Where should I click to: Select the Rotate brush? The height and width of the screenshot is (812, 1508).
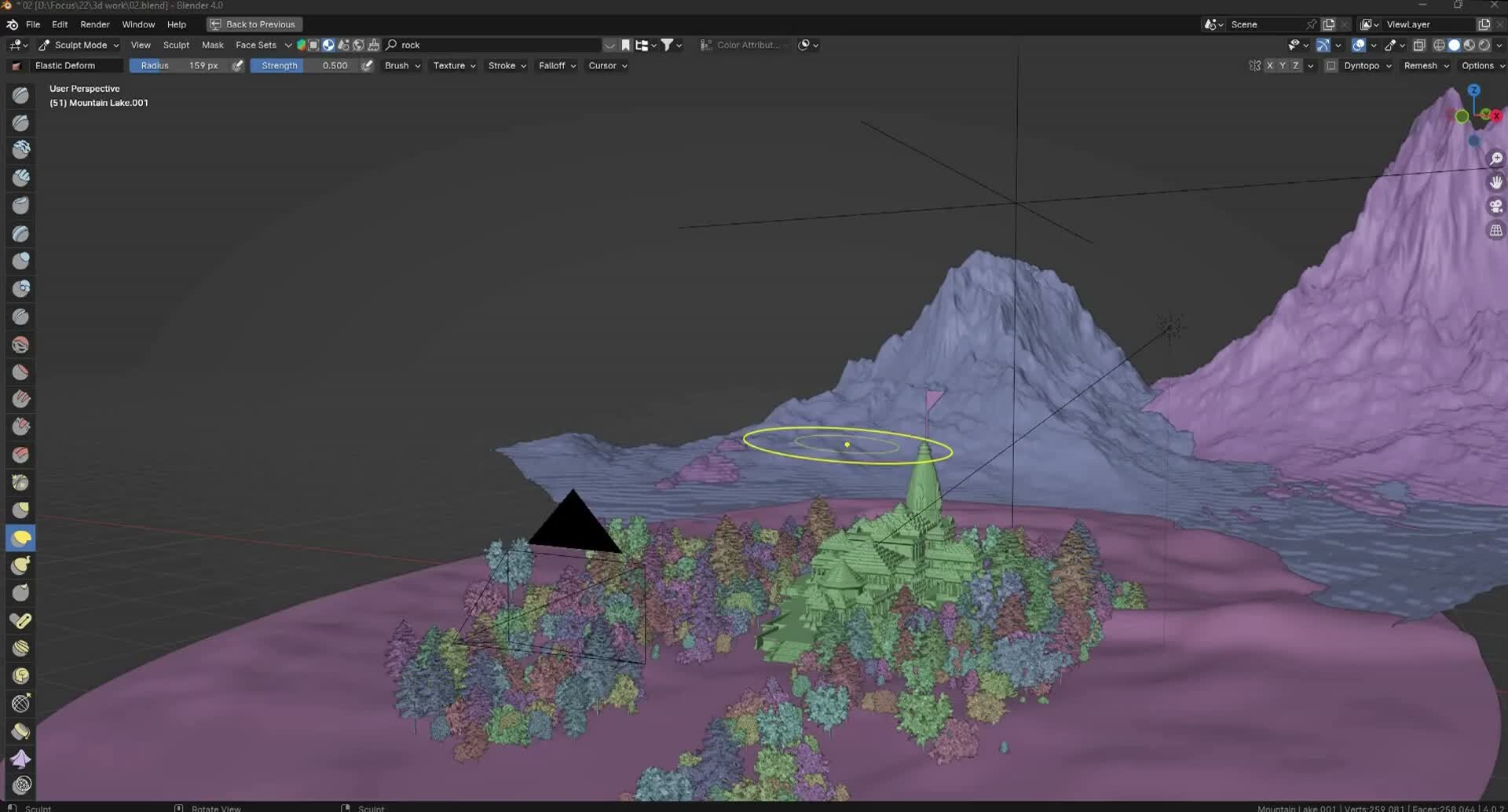pos(21,675)
